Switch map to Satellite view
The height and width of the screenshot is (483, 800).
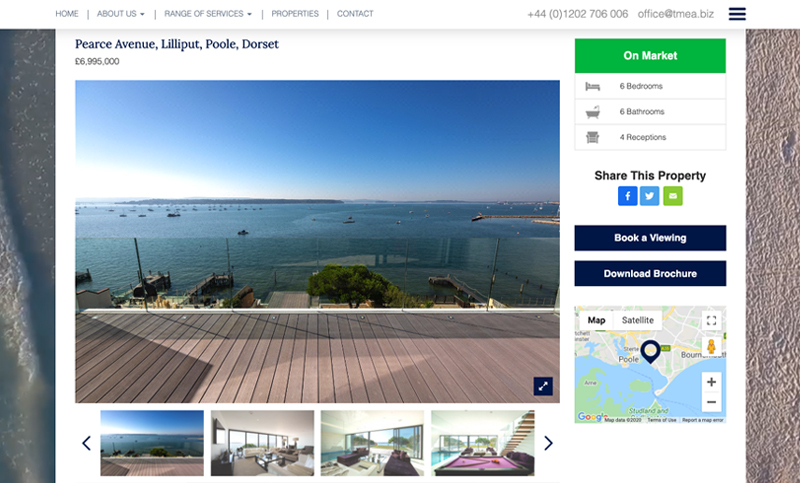638,320
